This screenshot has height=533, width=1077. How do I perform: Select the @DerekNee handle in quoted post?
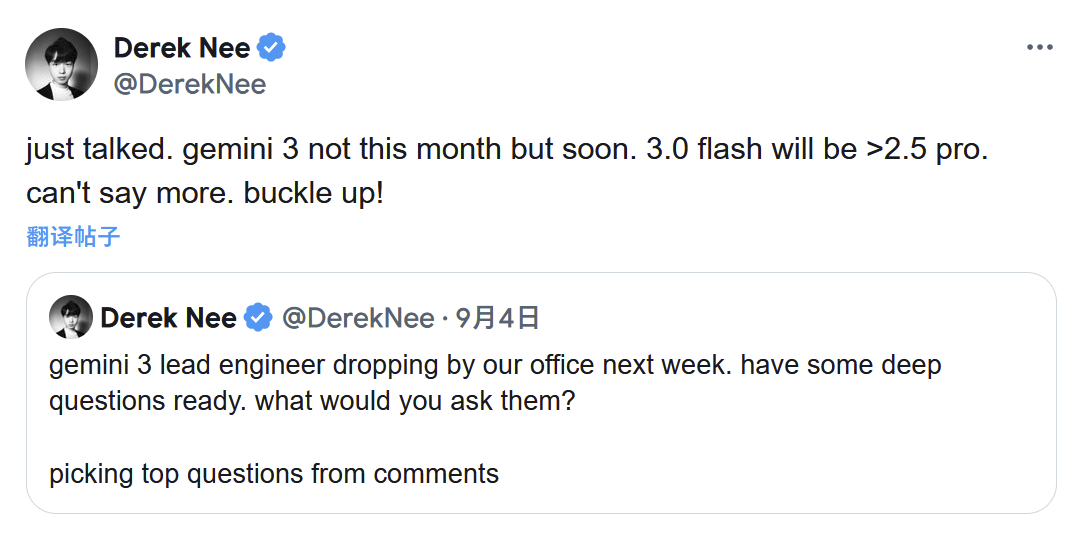358,318
